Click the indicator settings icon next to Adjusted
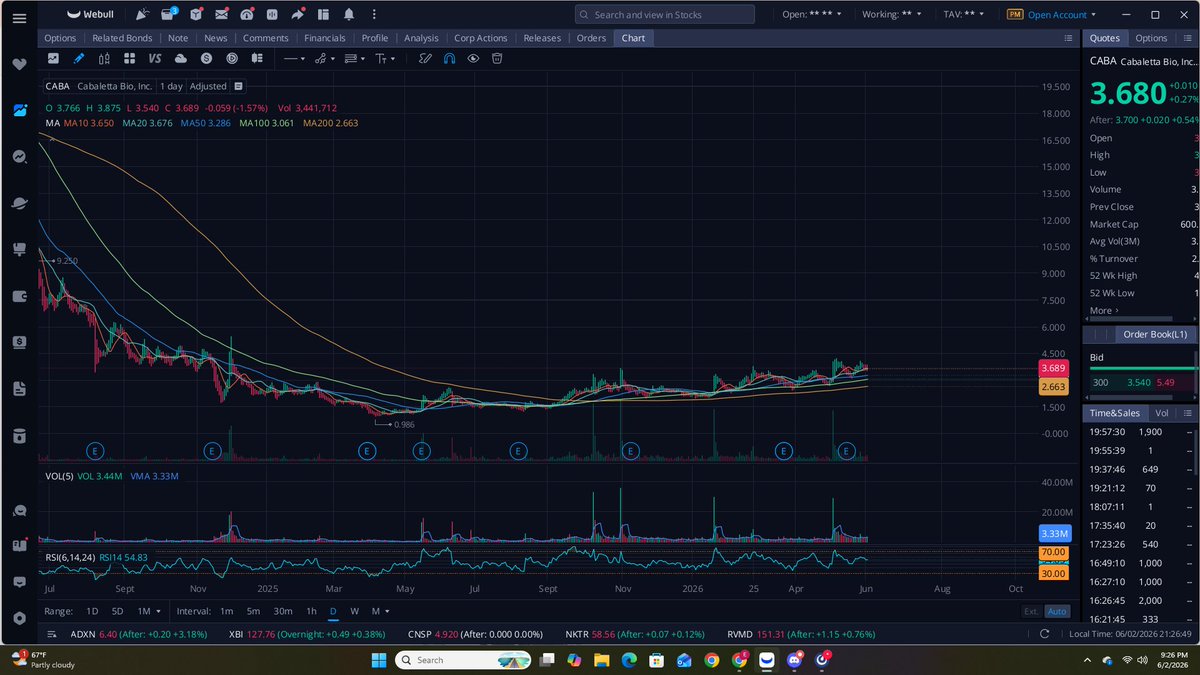The image size is (1200, 675). [x=239, y=86]
